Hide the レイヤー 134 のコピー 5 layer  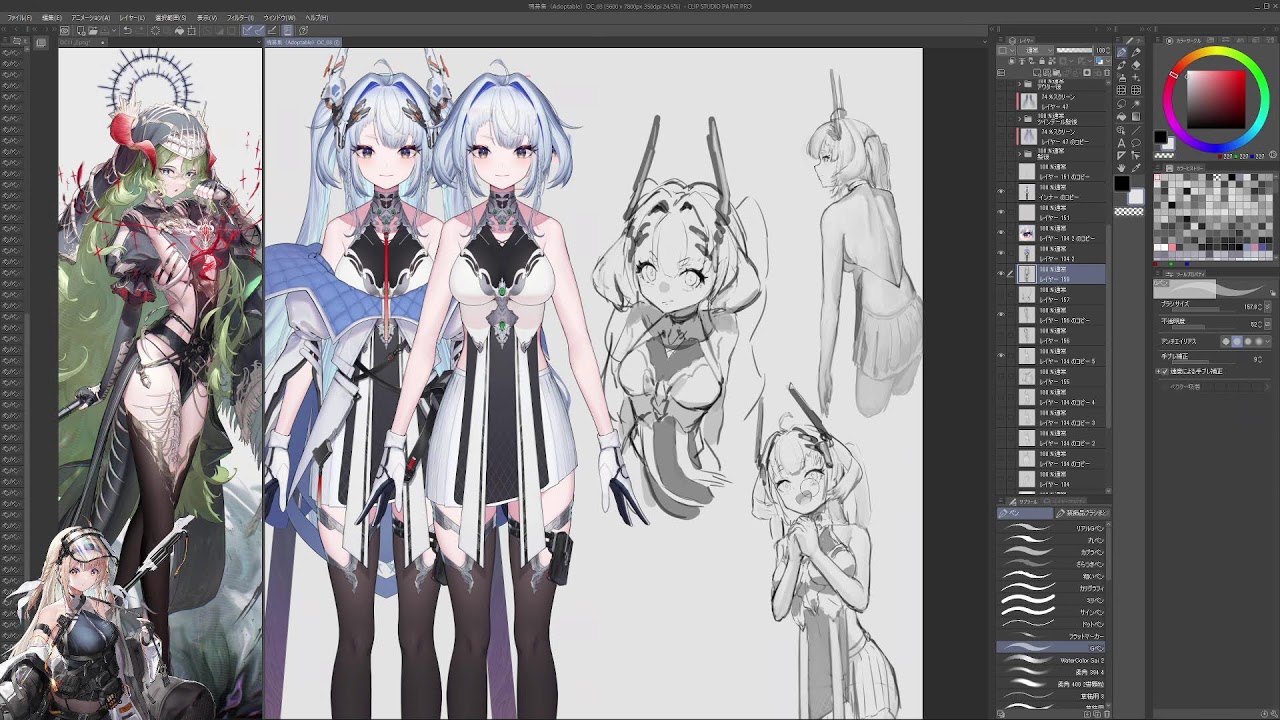coord(1001,355)
